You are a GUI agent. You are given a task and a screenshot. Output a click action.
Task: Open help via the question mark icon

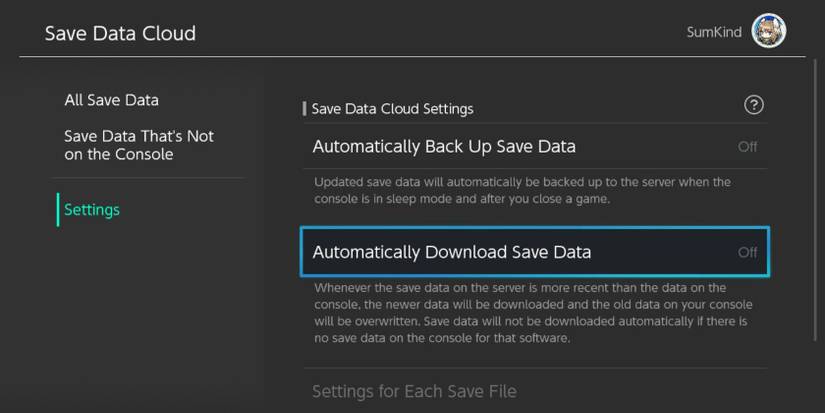tap(754, 105)
